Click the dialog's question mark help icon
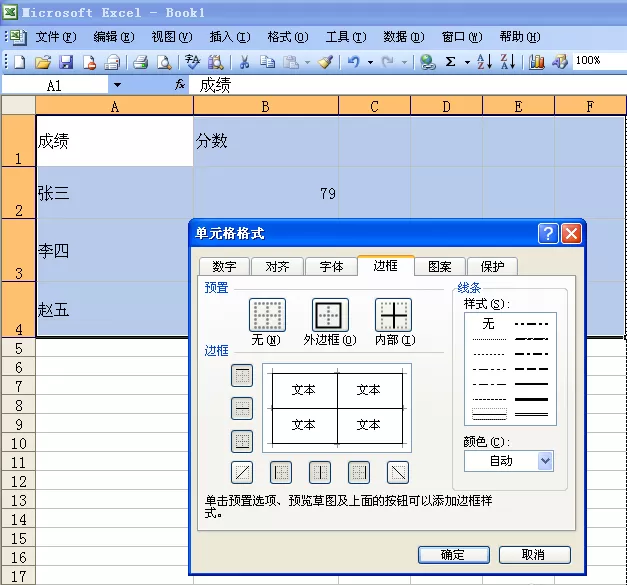Screen dimensions: 627x585 click(x=548, y=233)
